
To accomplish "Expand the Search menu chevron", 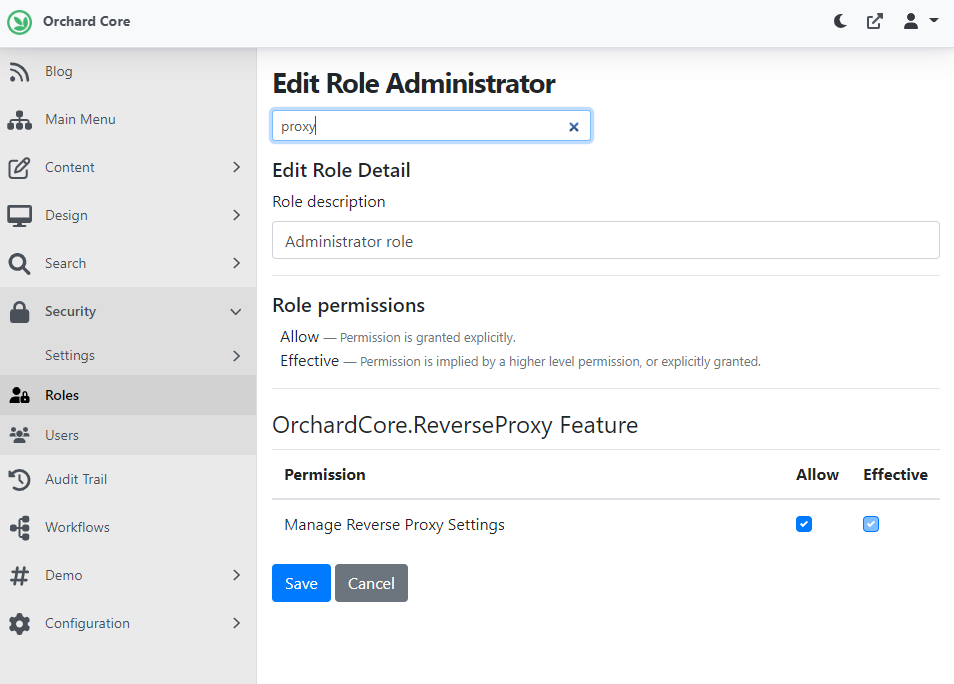I will 237,263.
